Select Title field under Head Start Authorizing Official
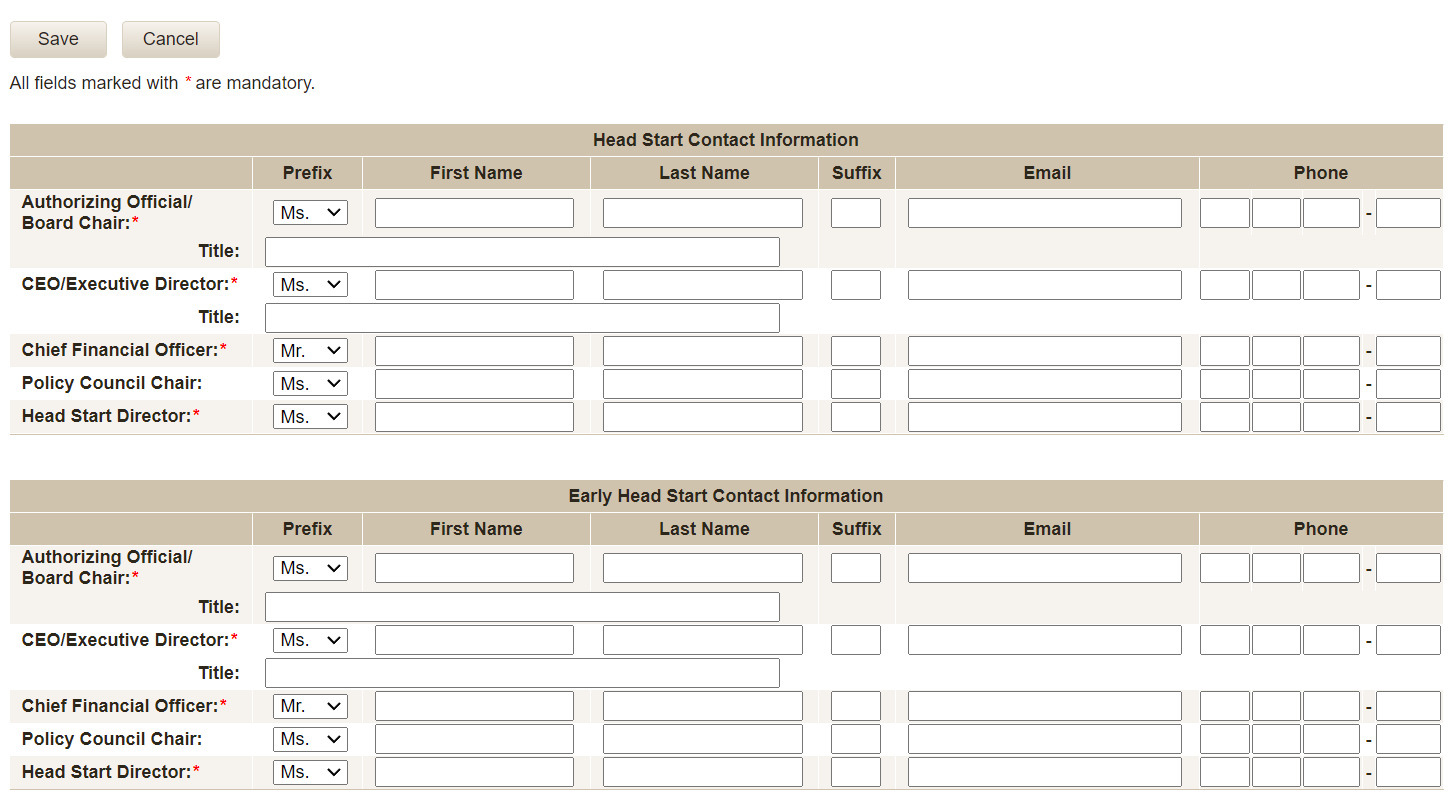Viewport: 1448px width, 802px height. pos(522,252)
